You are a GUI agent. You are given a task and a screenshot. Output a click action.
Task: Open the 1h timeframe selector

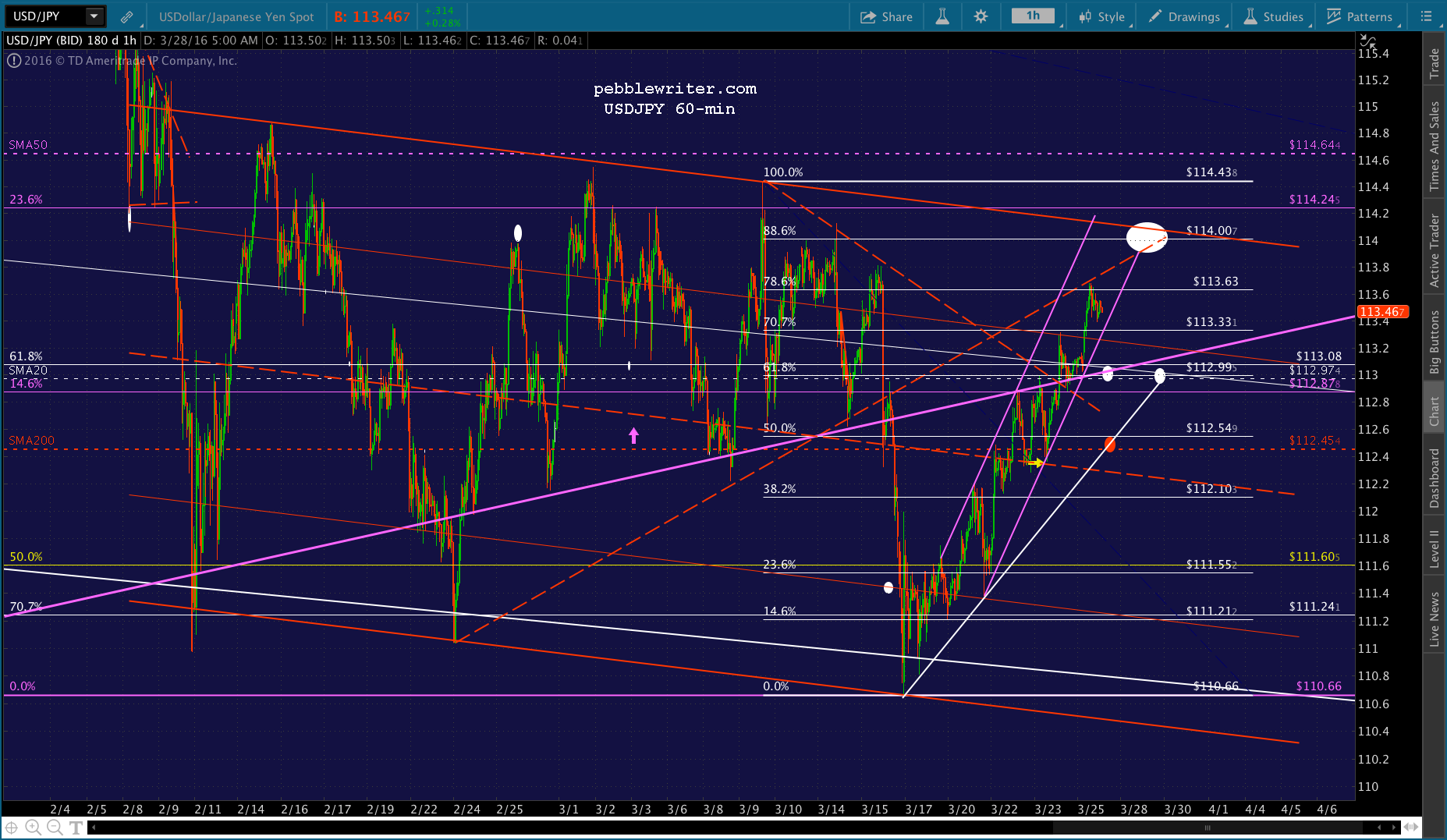[1034, 16]
